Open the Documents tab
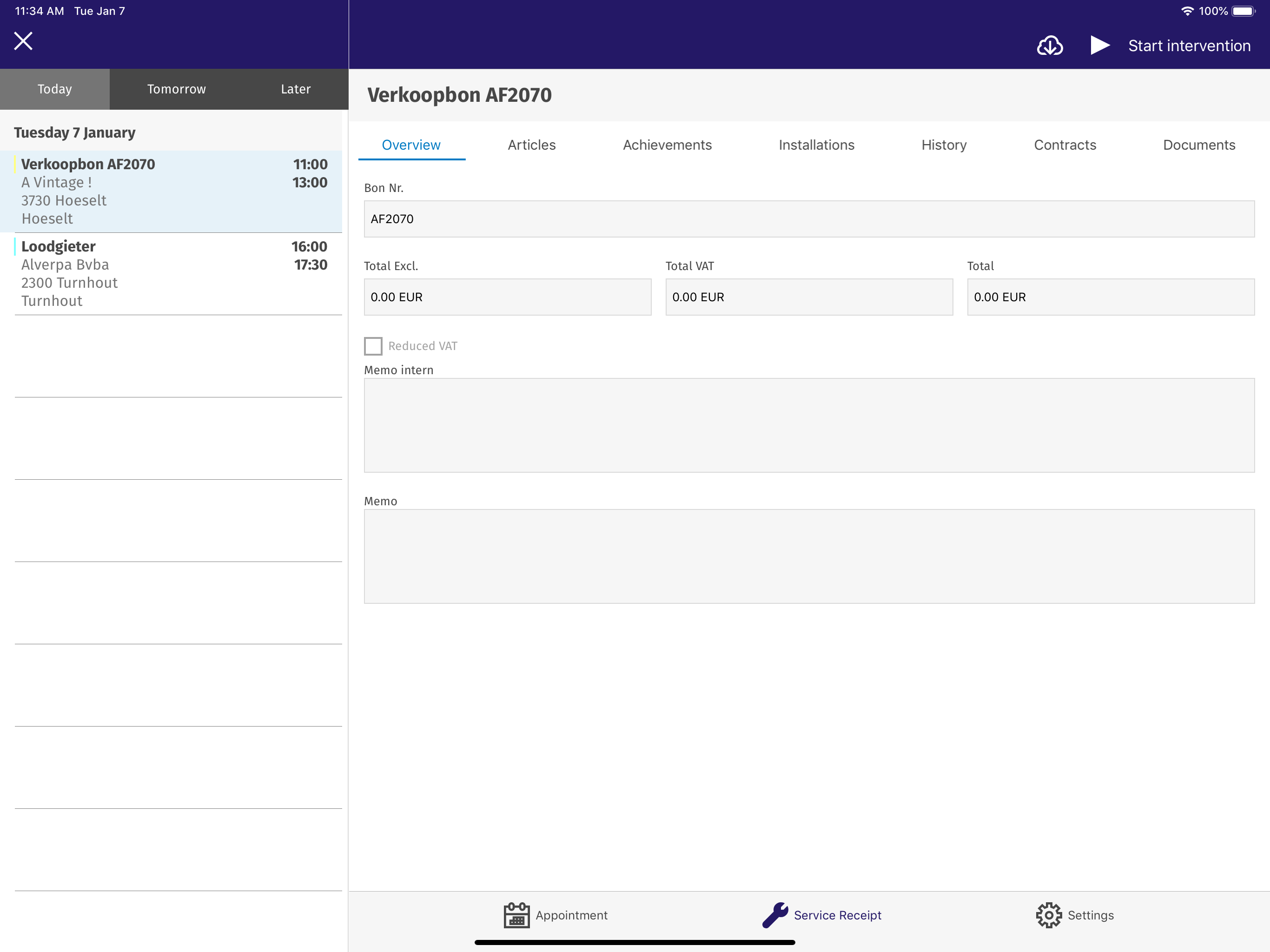Screen dimensions: 1270x952 tap(1199, 145)
